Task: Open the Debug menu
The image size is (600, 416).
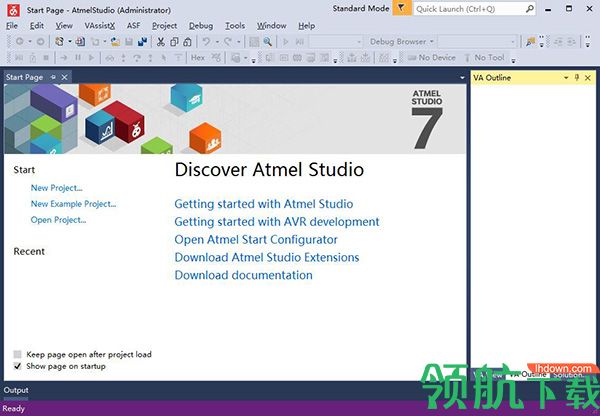Action: pyautogui.click(x=201, y=26)
